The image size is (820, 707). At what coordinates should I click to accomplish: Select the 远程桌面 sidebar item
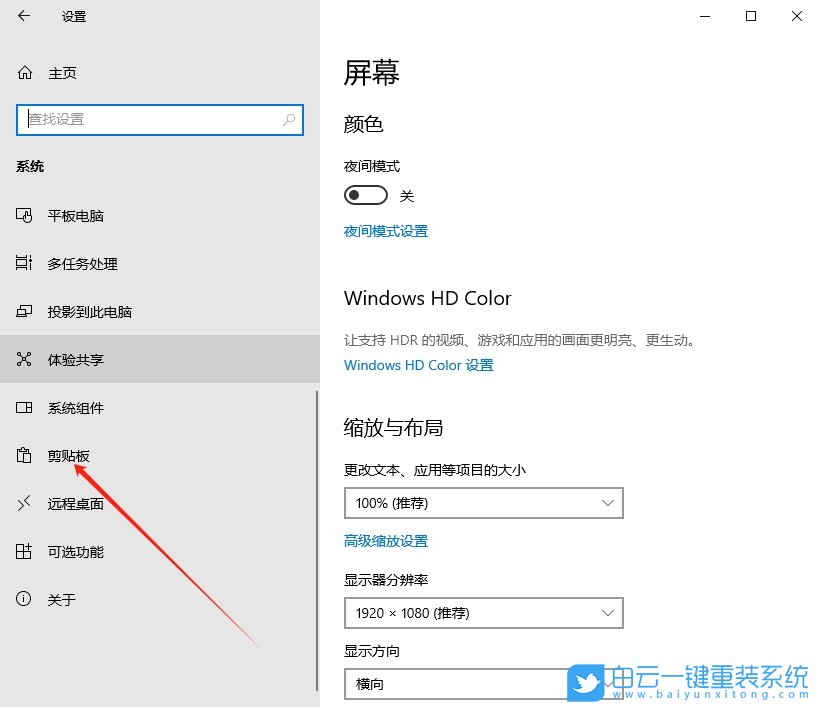75,503
